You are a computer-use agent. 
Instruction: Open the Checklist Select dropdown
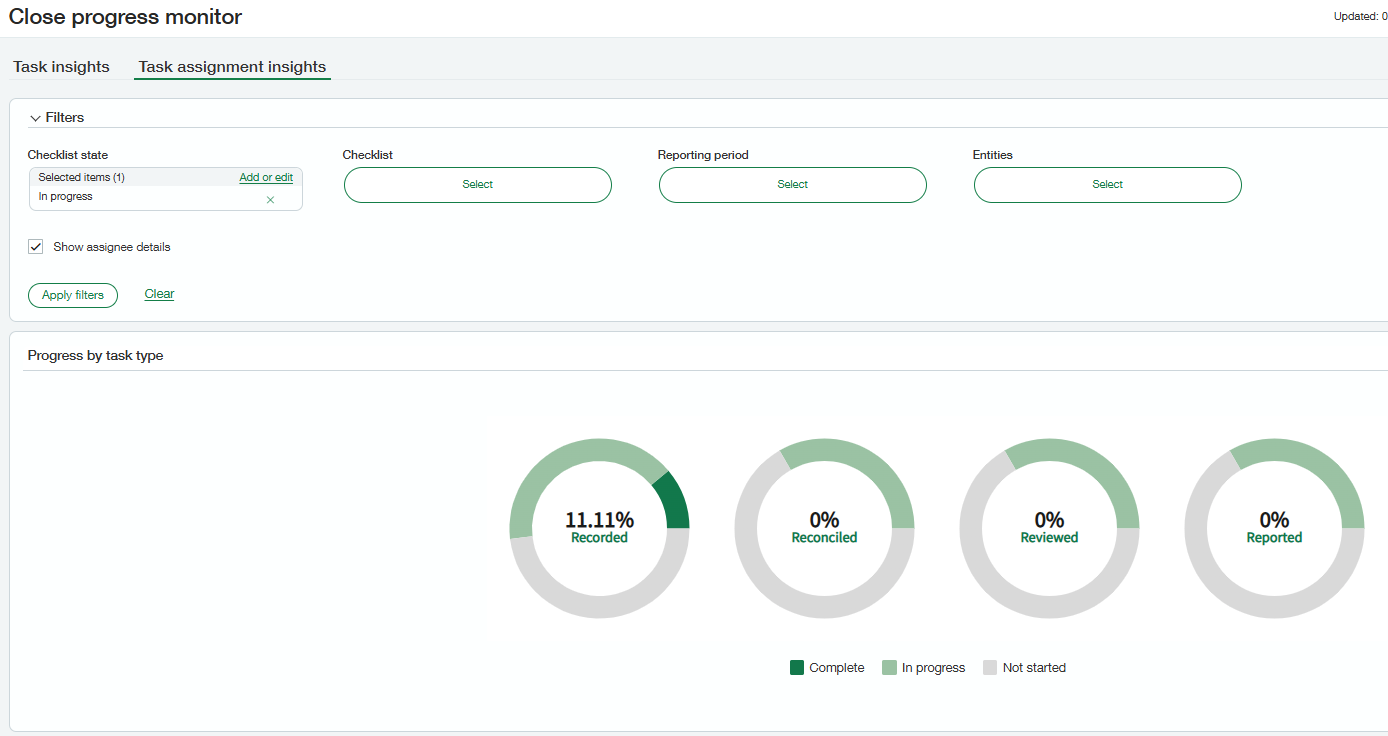pos(478,185)
